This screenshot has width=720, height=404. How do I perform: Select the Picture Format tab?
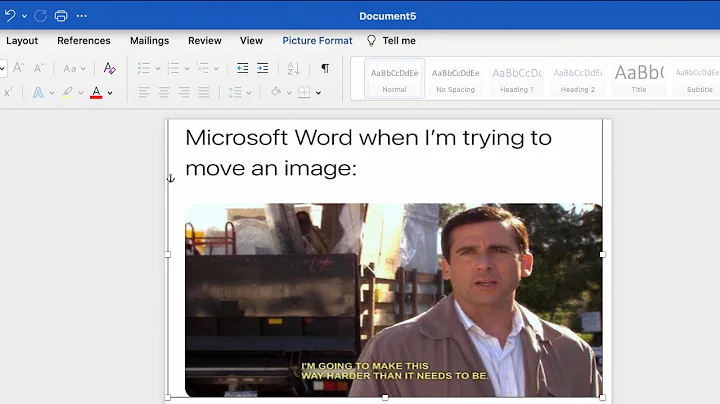317,40
